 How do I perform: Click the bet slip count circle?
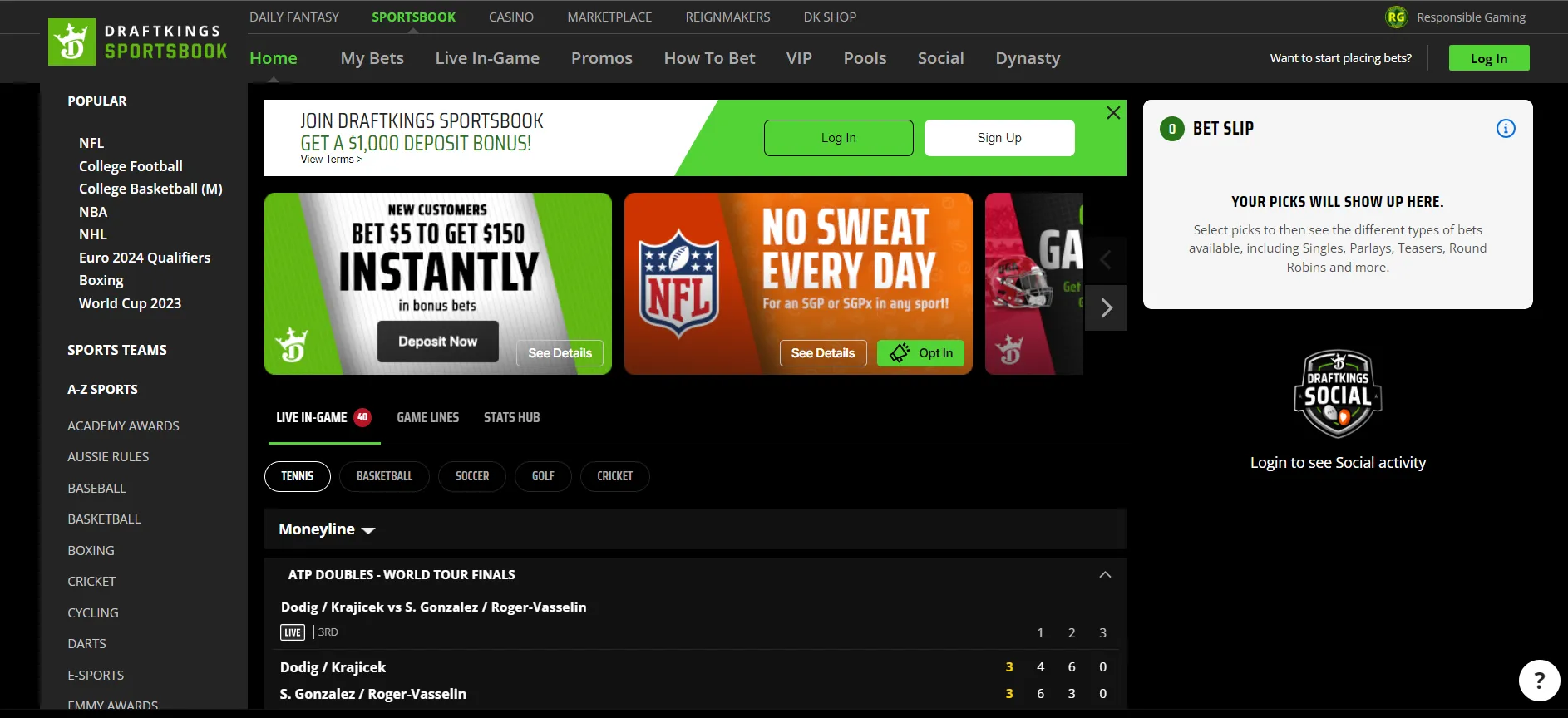coord(1172,129)
